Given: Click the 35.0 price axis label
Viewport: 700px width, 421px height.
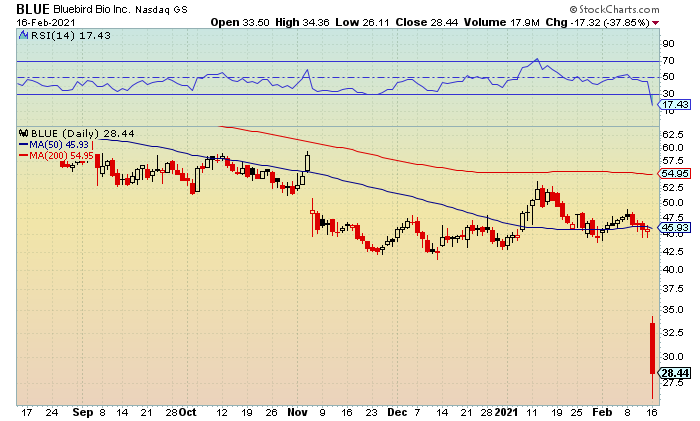Looking at the screenshot, I should (673, 309).
